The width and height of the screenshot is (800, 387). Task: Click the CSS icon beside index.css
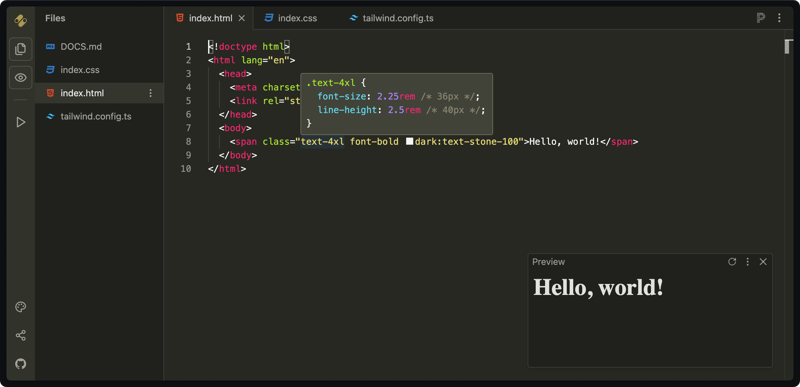tap(50, 70)
